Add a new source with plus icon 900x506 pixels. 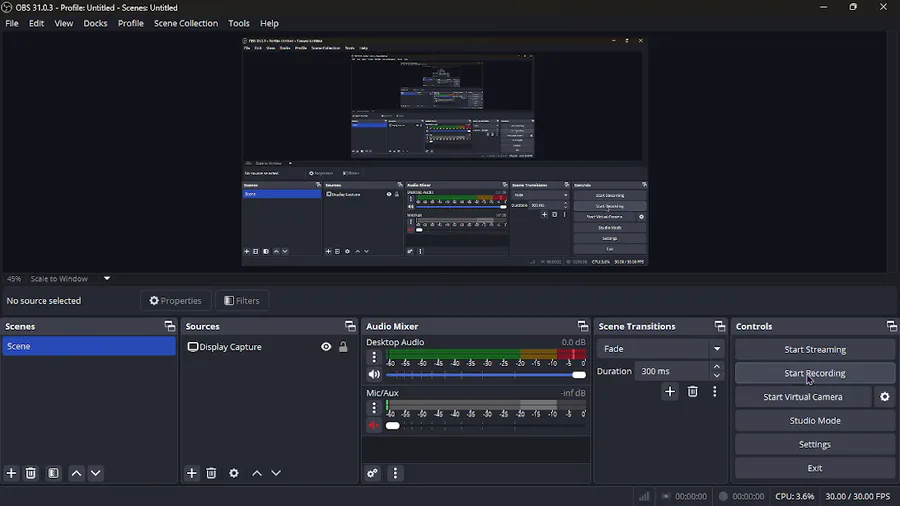pyautogui.click(x=192, y=473)
